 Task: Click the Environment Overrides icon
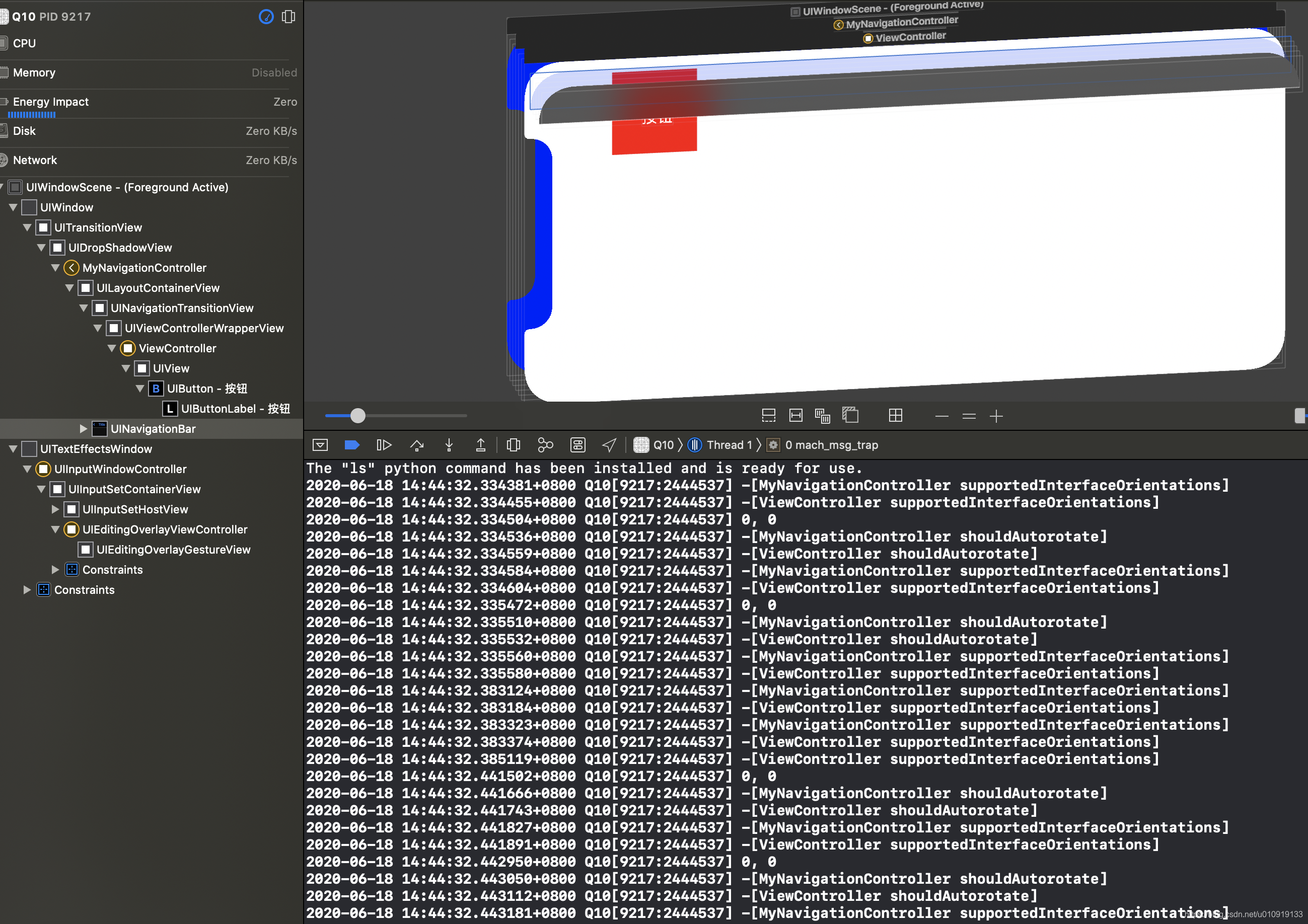point(577,445)
